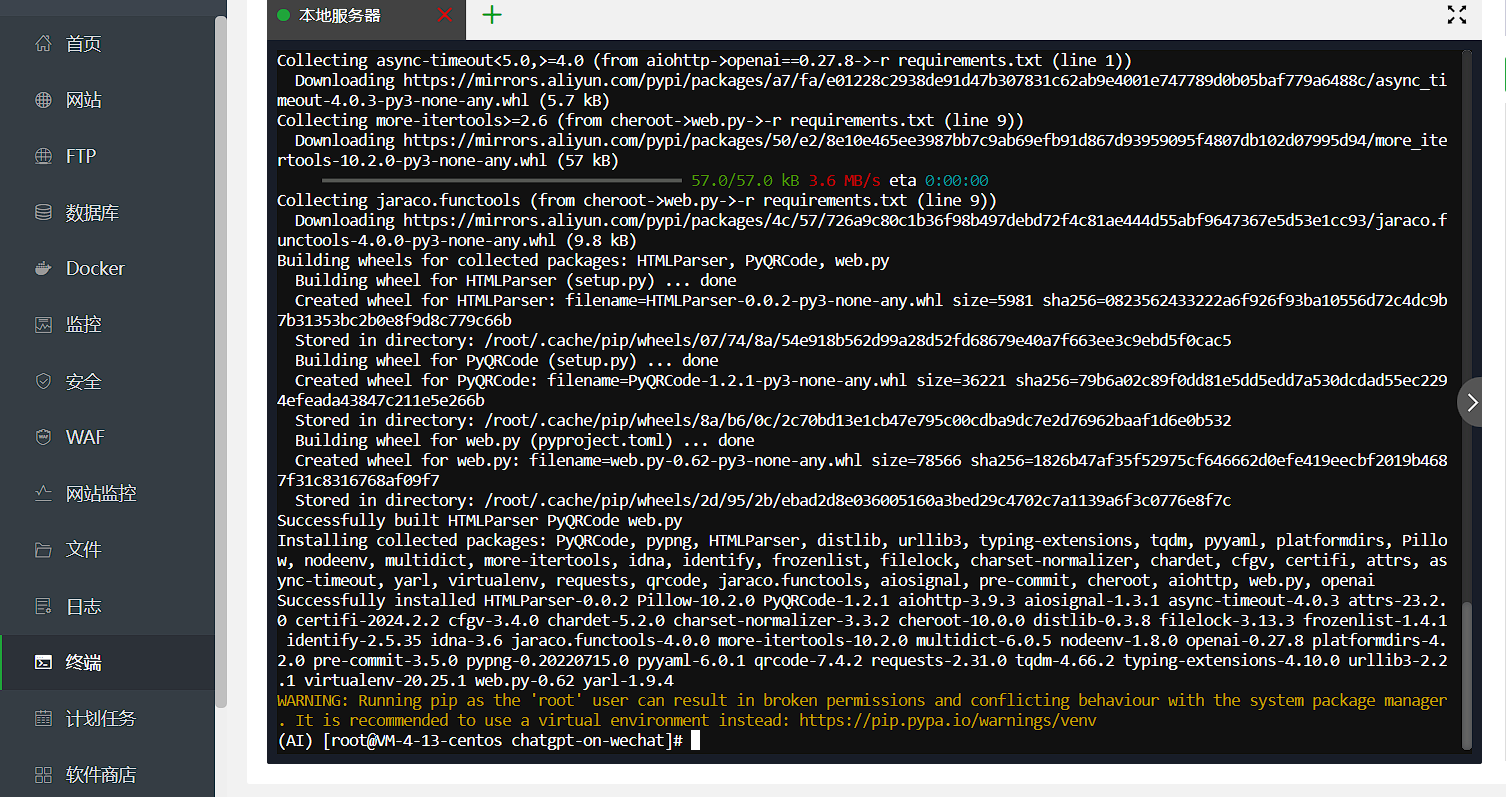Screen dimensions: 1506x797
Task: Click the 监控 monitor chart icon
Action: pyautogui.click(x=43, y=324)
